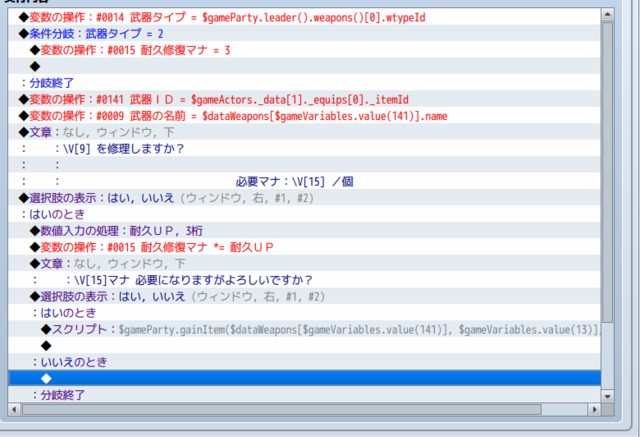Screen dimensions: 640x437
Task: Click the vertical scrollbar up arrow
Action: 607,15
